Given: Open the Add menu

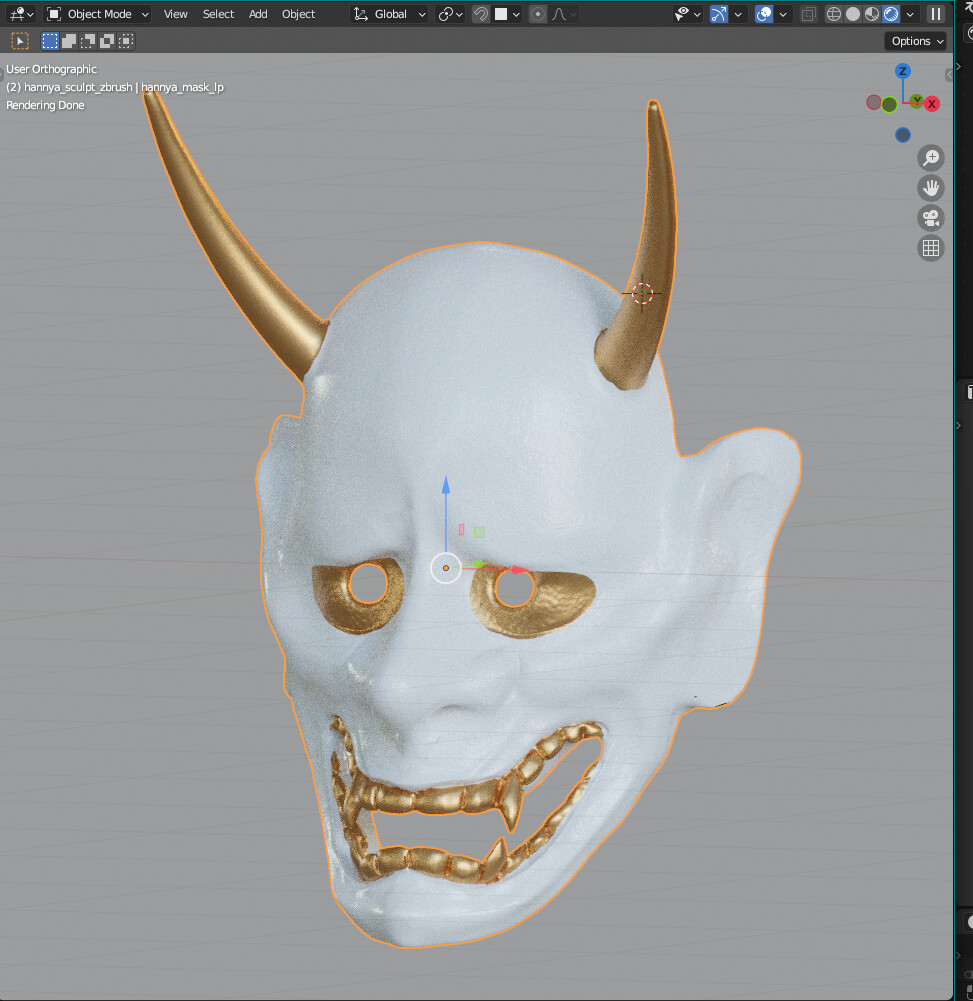Looking at the screenshot, I should (258, 14).
